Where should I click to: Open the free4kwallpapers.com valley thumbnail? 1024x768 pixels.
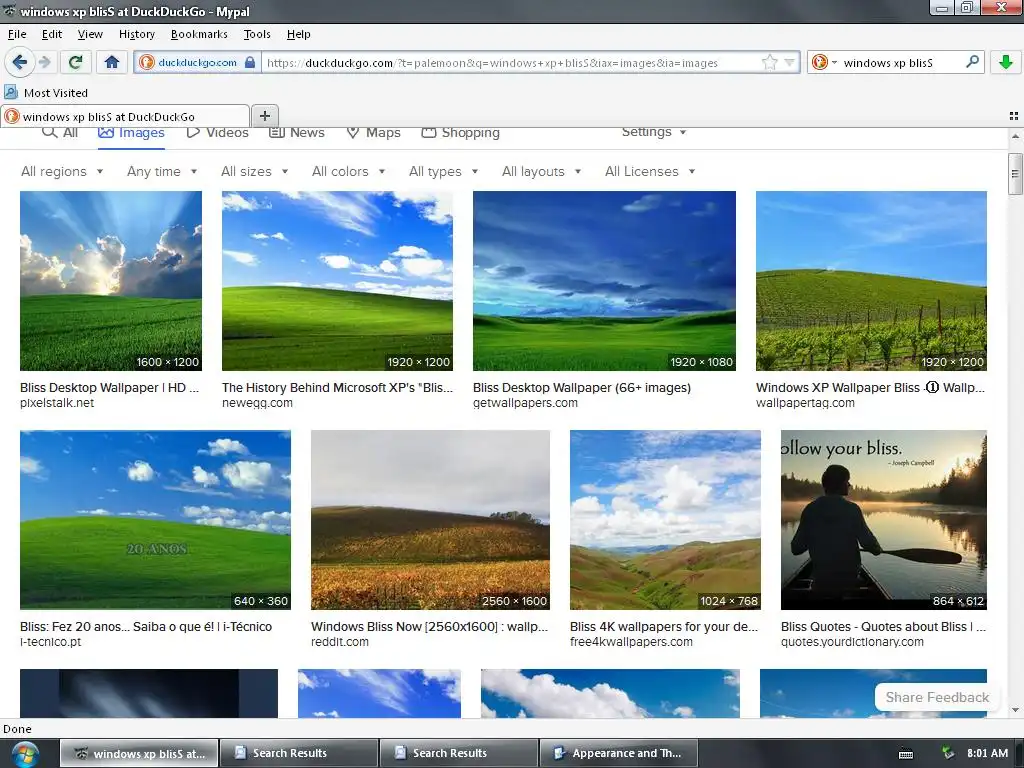pos(665,520)
